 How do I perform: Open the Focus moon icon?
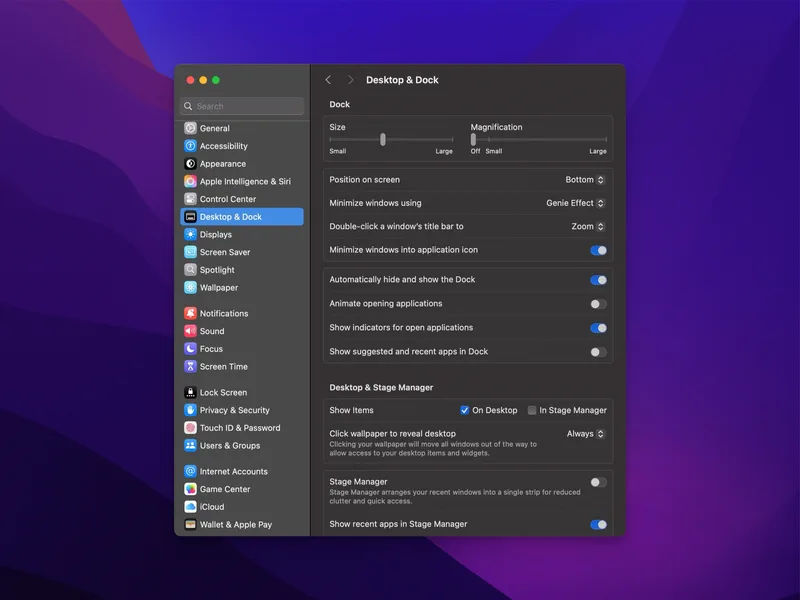[190, 348]
